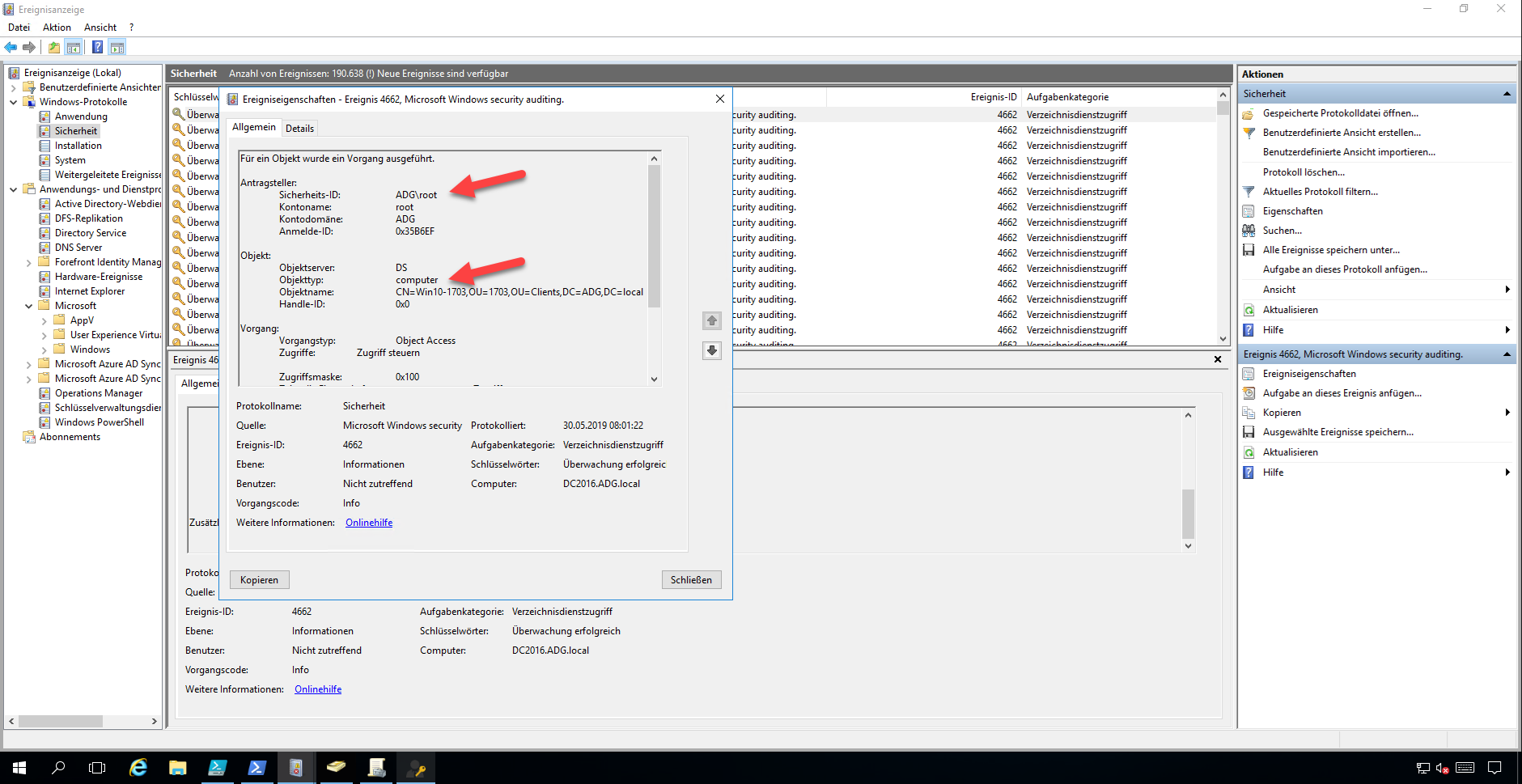Click the horizontal scrollbar thumb in the tree pane
This screenshot has height=784, width=1522.
pyautogui.click(x=61, y=721)
